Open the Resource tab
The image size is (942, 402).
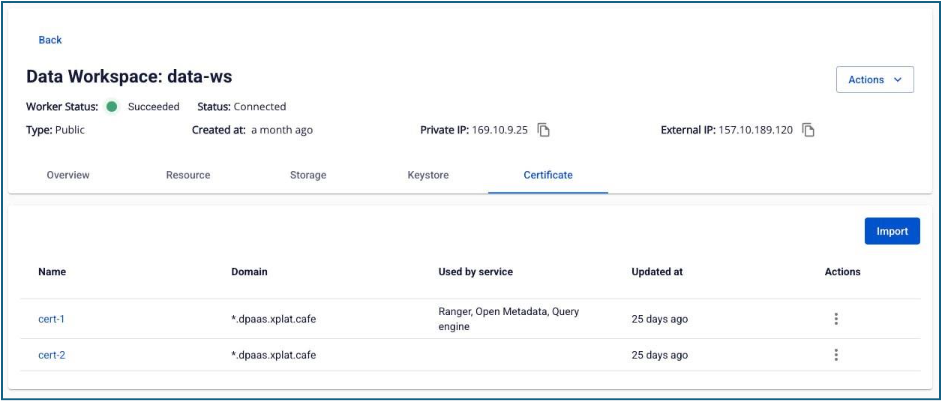[188, 175]
